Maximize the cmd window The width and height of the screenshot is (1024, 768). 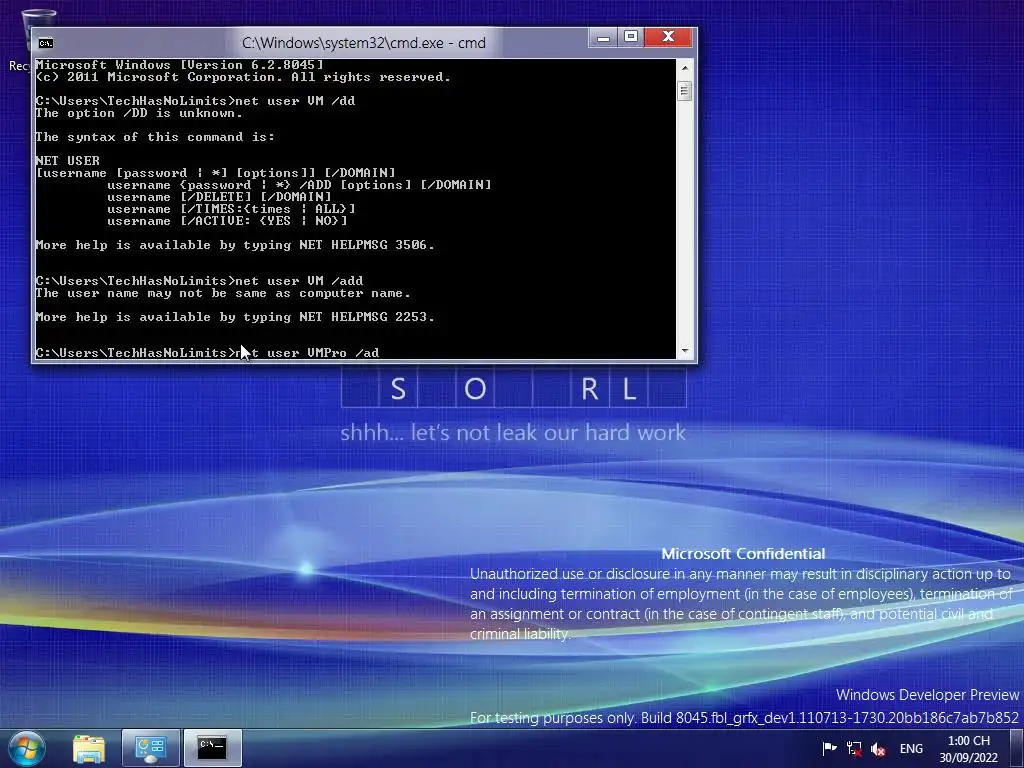coord(631,38)
